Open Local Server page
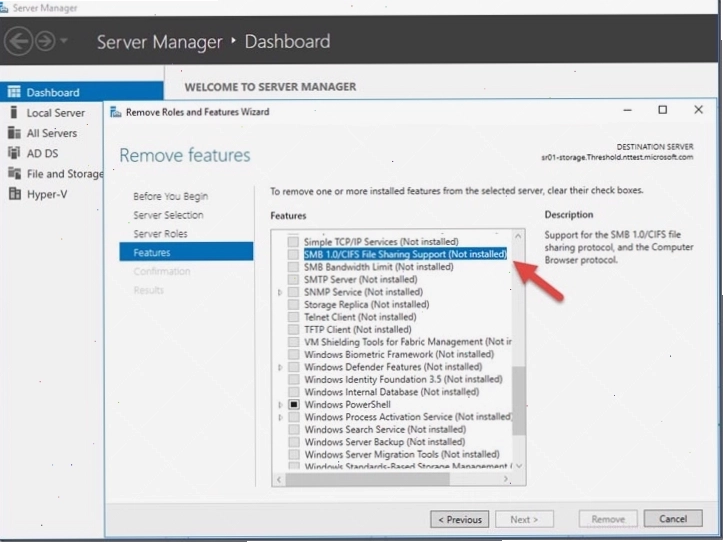This screenshot has width=723, height=543. pos(55,112)
